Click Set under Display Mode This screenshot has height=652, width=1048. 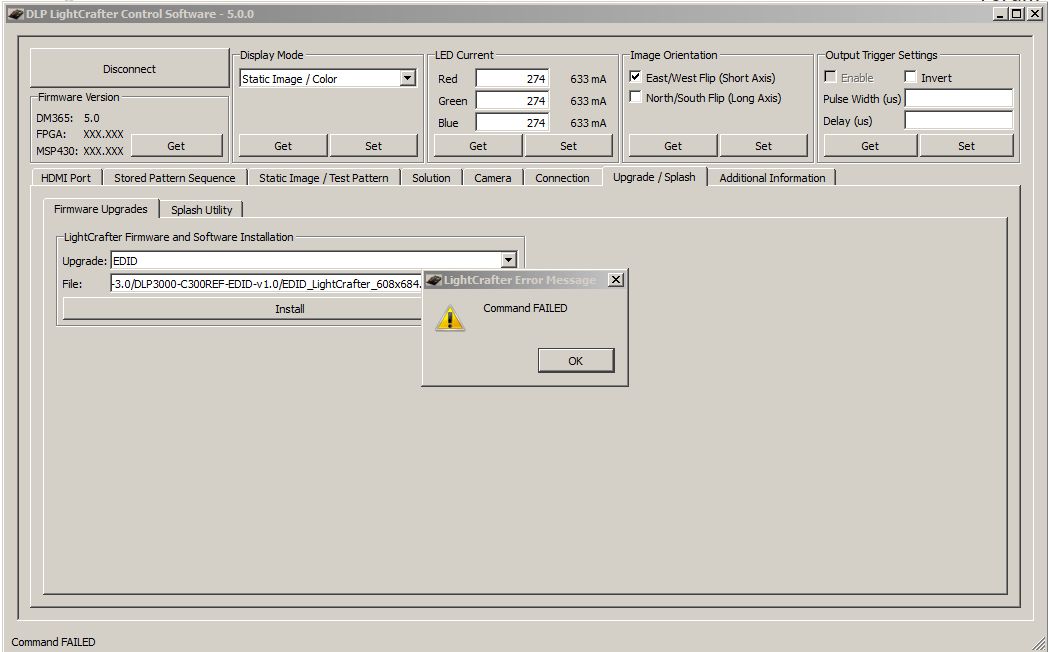click(x=374, y=146)
